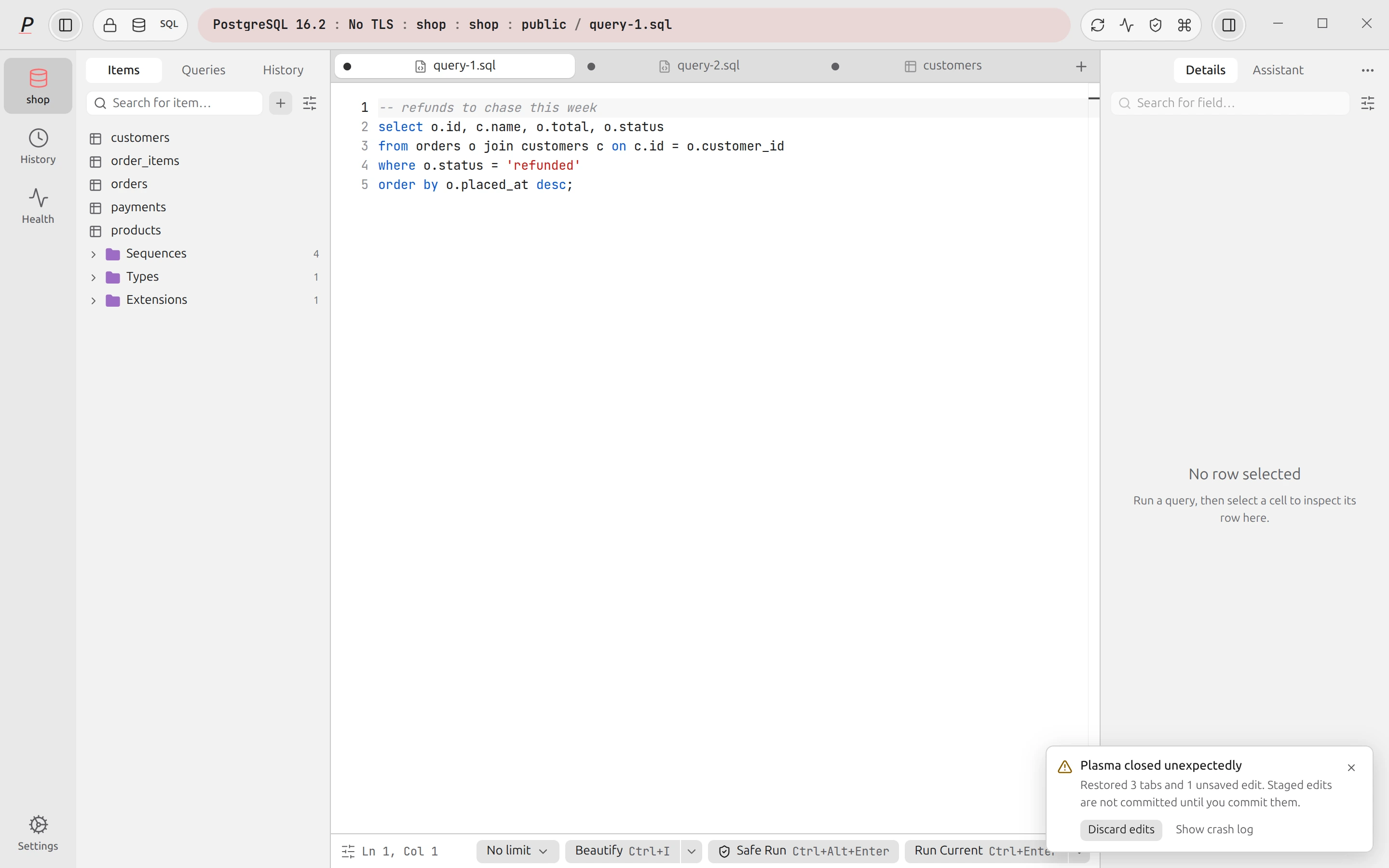This screenshot has height=868, width=1389.
Task: Click the SQL mode button
Action: 169,24
